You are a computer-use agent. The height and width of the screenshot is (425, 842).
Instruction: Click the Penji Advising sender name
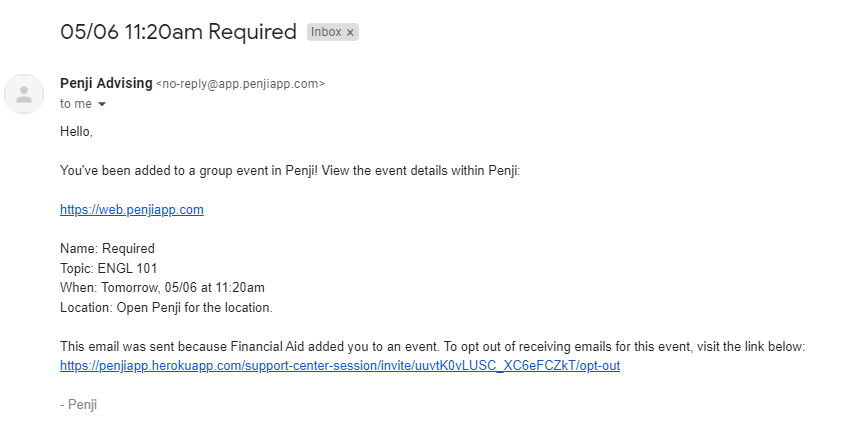point(106,83)
